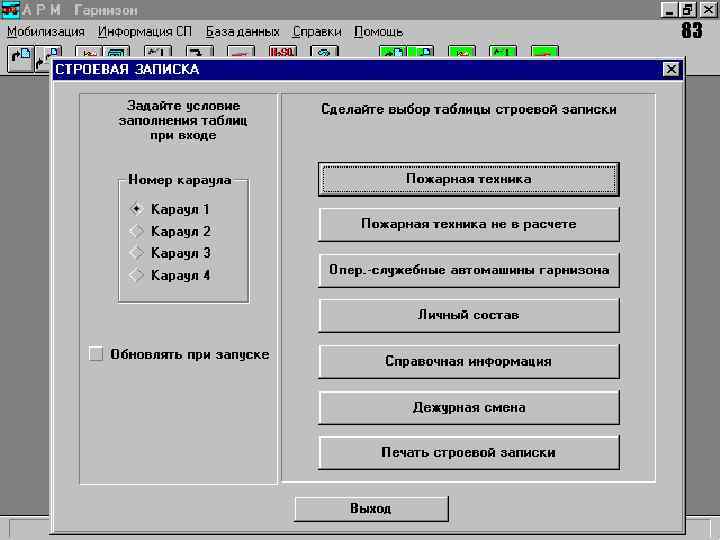720x540 pixels.
Task: Click the H2SO4 chemical toolbar icon
Action: [283, 52]
